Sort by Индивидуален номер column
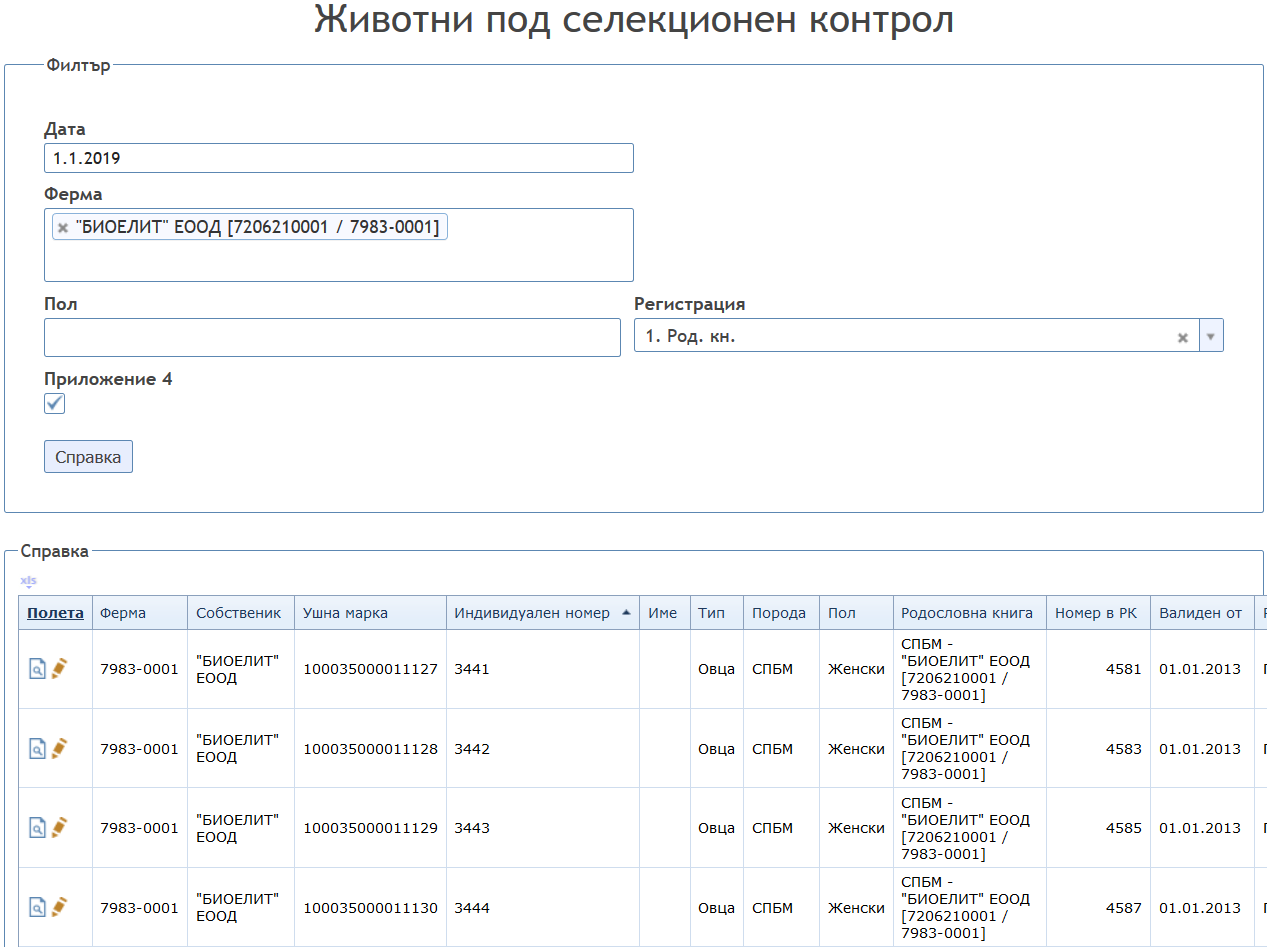 click(532, 613)
